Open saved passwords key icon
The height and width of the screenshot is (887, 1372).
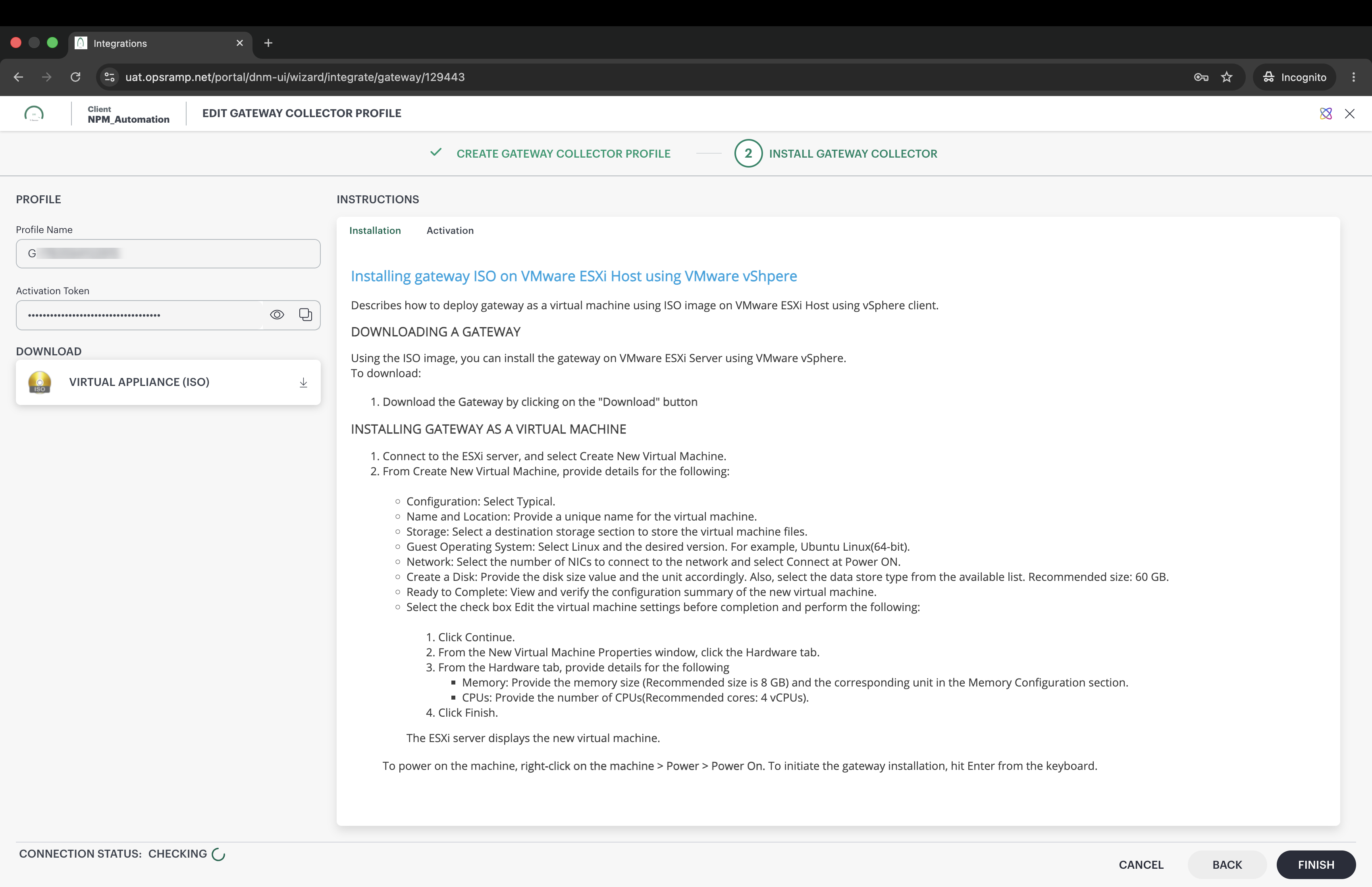coord(1201,77)
